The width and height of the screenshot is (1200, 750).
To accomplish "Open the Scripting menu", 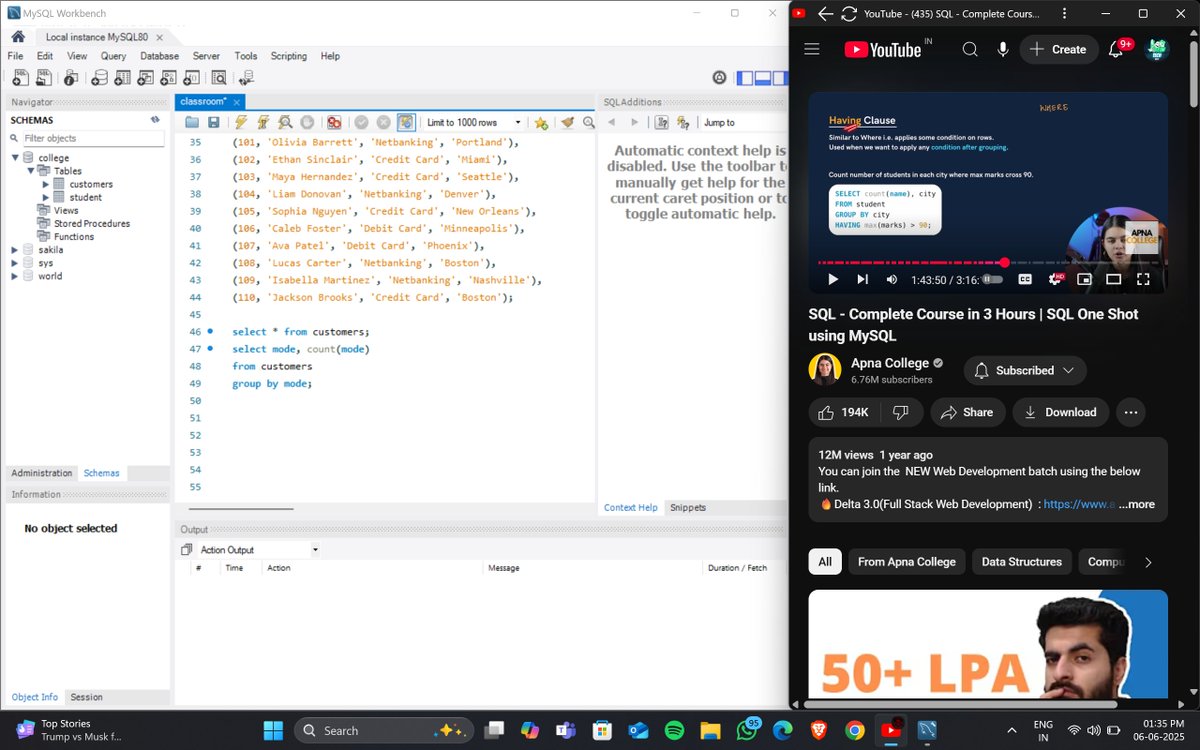I will click(x=288, y=56).
